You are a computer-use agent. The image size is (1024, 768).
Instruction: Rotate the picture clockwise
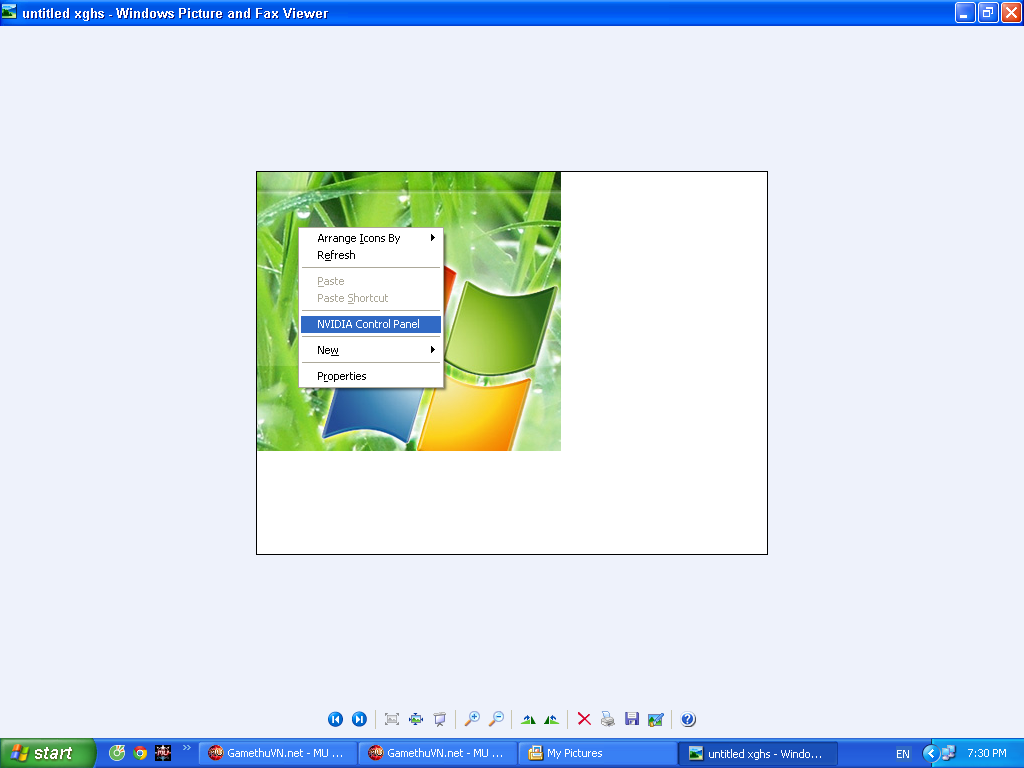click(x=528, y=719)
